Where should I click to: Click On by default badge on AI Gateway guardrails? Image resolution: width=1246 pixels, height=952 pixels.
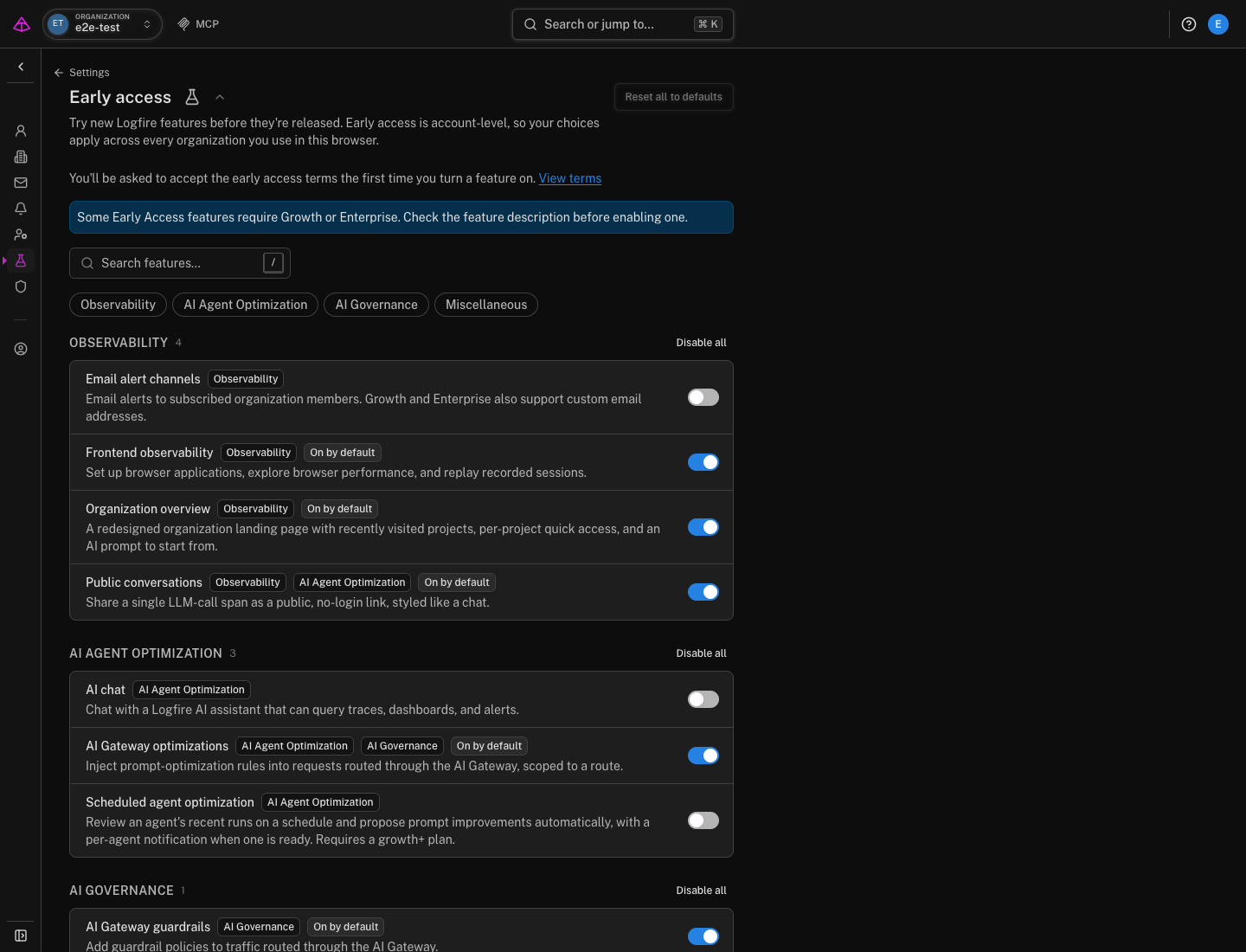coord(346,927)
